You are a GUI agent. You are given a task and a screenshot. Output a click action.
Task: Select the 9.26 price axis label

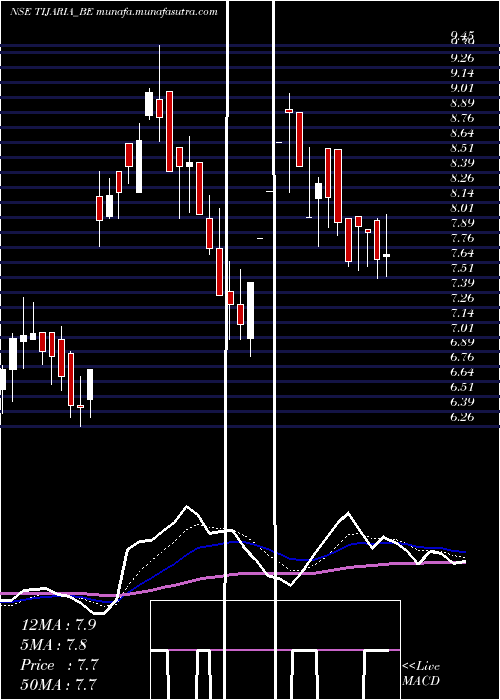pyautogui.click(x=462, y=58)
